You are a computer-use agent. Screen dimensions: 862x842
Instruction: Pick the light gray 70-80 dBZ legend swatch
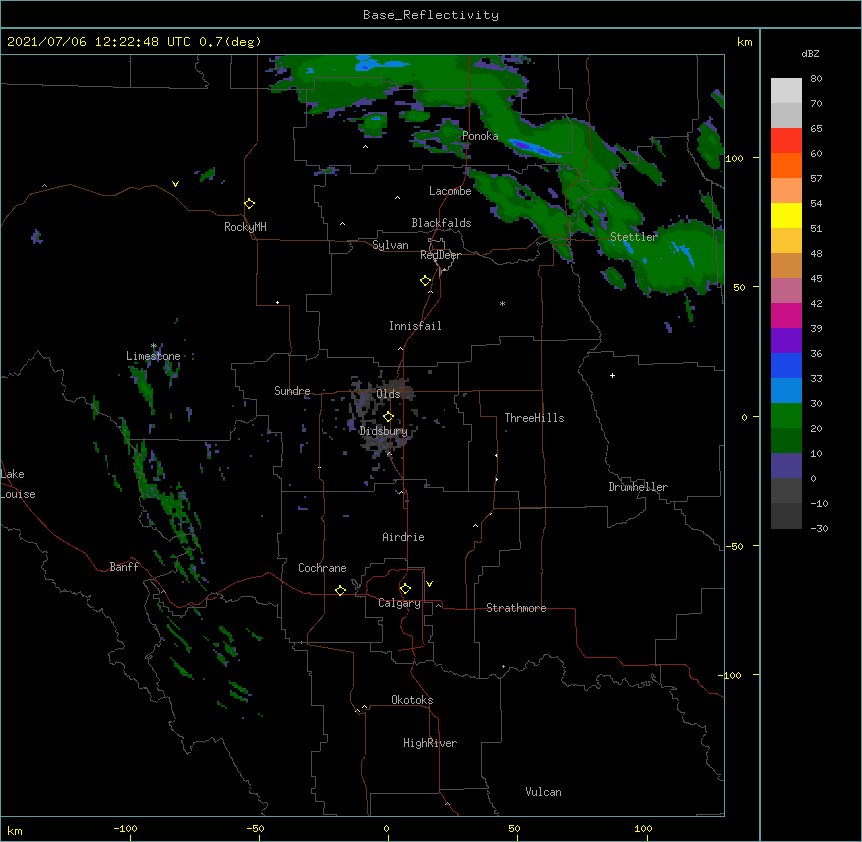click(x=786, y=91)
